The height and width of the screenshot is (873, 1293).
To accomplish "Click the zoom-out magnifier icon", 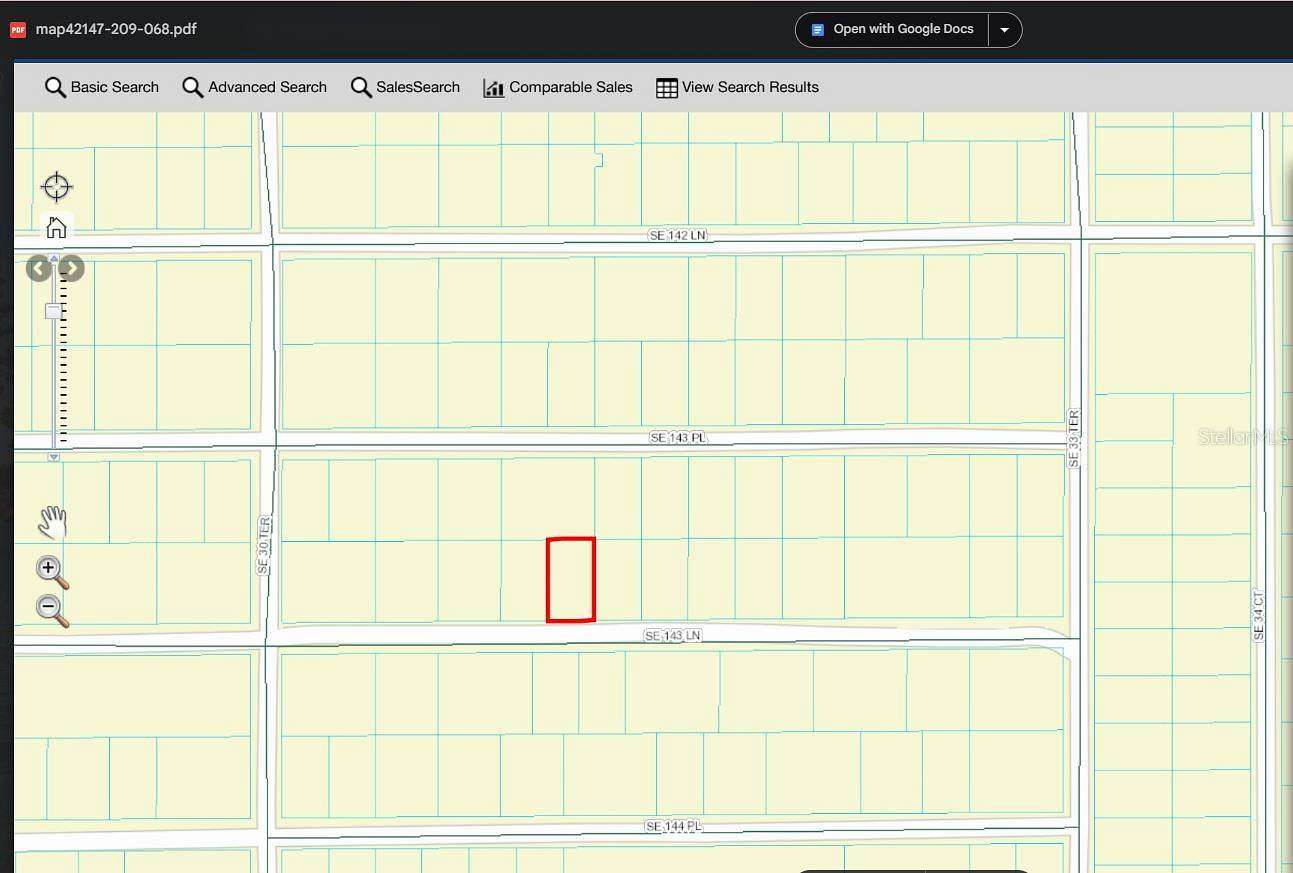I will (x=50, y=609).
